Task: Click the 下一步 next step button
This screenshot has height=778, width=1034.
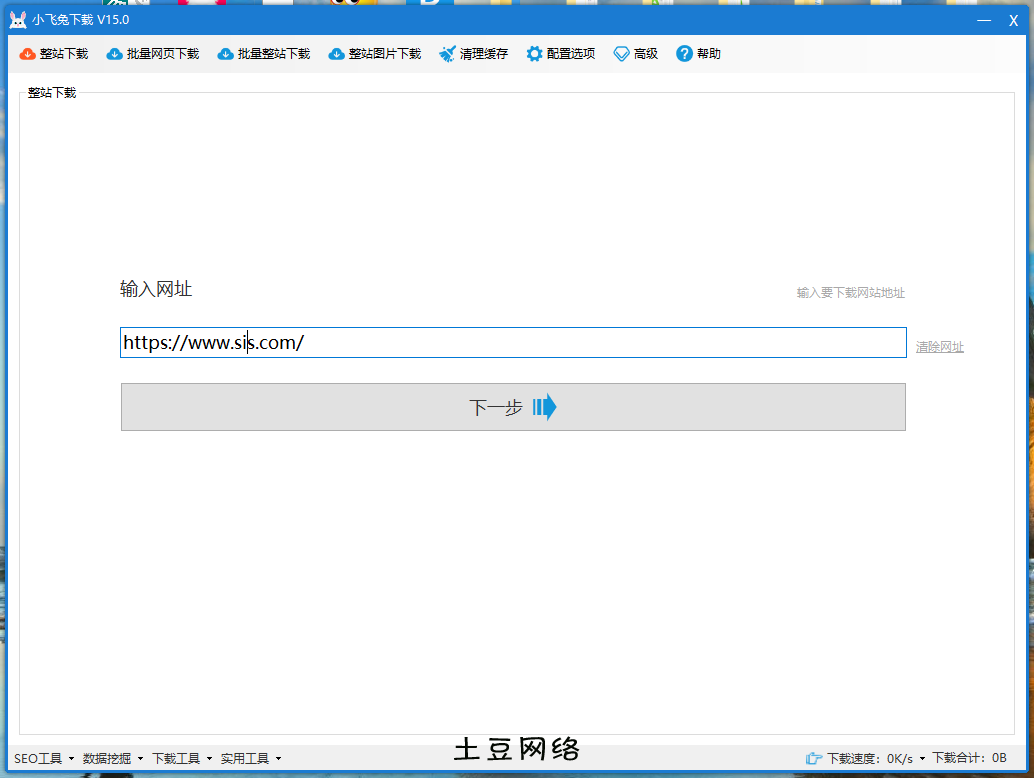Action: [x=513, y=407]
